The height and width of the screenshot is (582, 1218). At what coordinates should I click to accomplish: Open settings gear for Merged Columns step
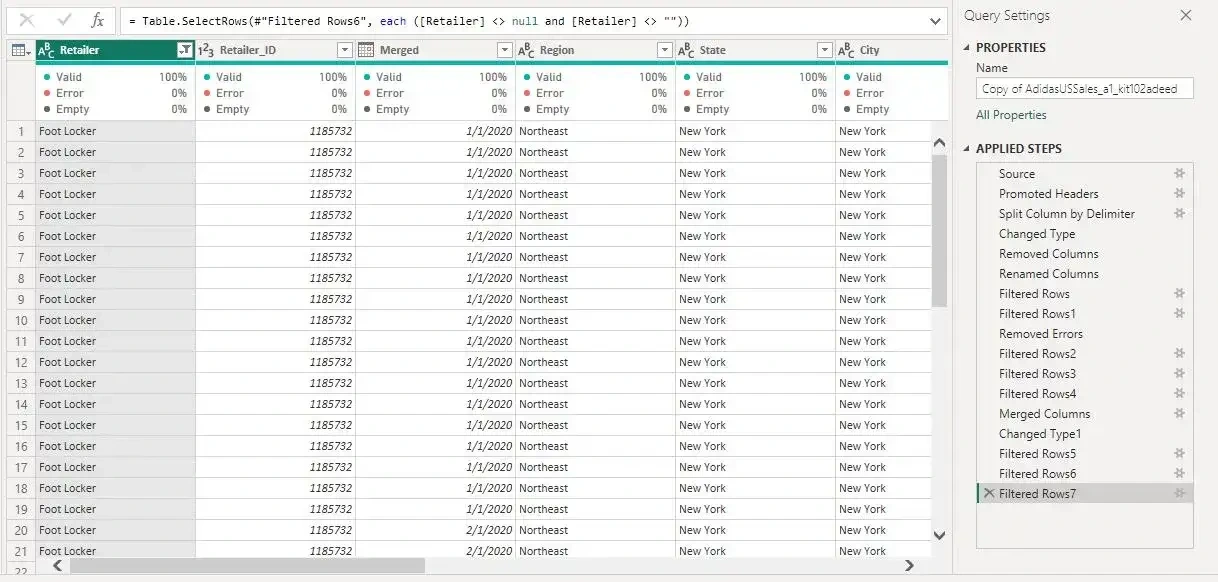click(1179, 413)
